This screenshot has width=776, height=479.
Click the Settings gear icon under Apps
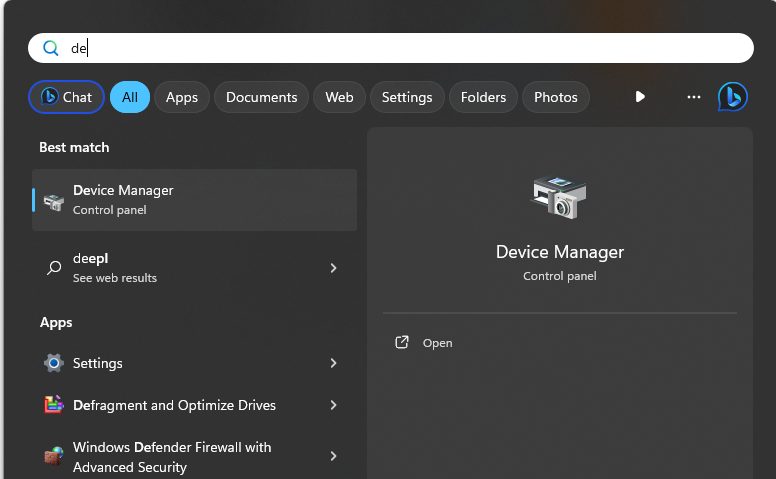[54, 363]
